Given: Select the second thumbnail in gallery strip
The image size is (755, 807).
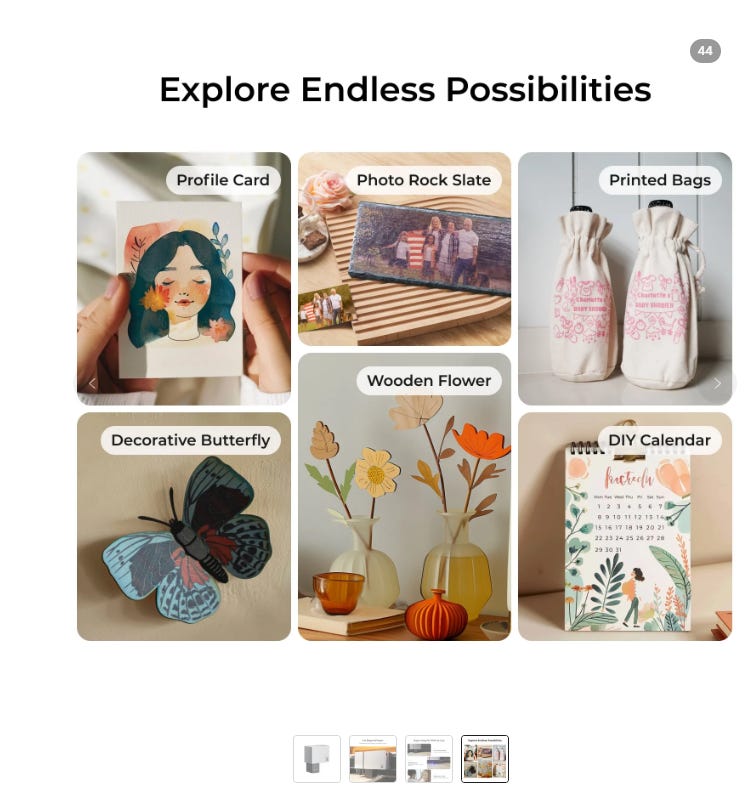Looking at the screenshot, I should [373, 759].
